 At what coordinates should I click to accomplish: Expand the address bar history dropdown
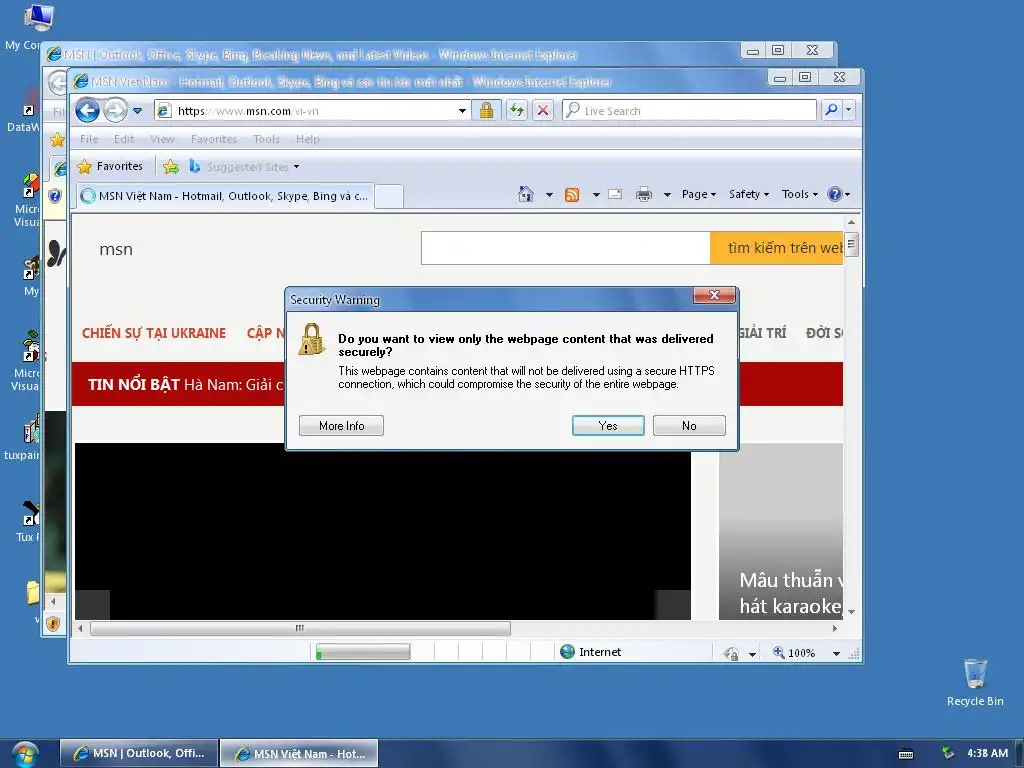tap(462, 111)
